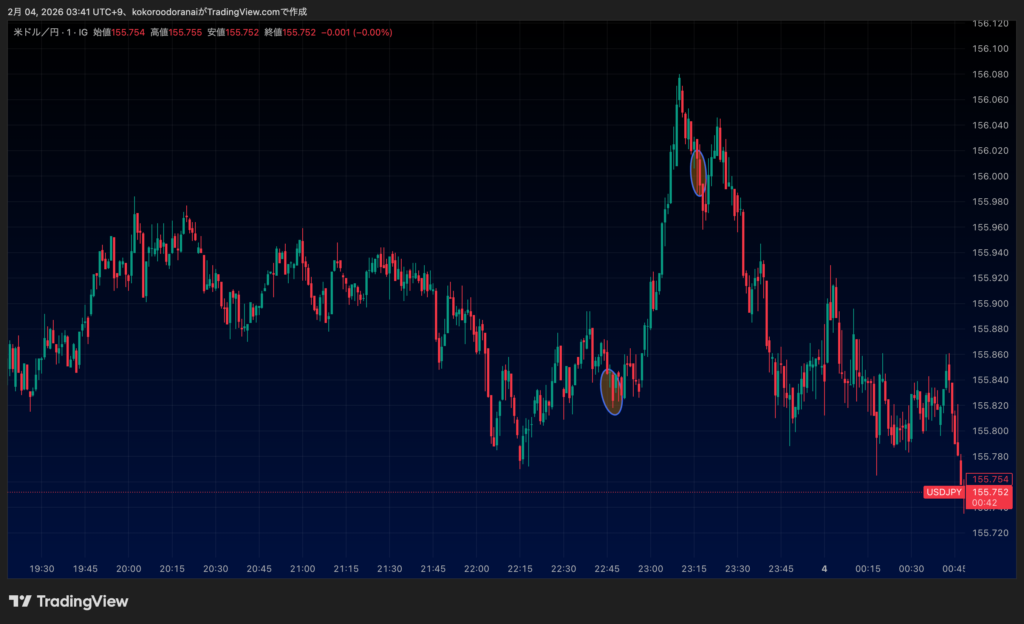This screenshot has width=1024, height=624.
Task: Click the 高値 high value 155.755
Action: point(186,32)
